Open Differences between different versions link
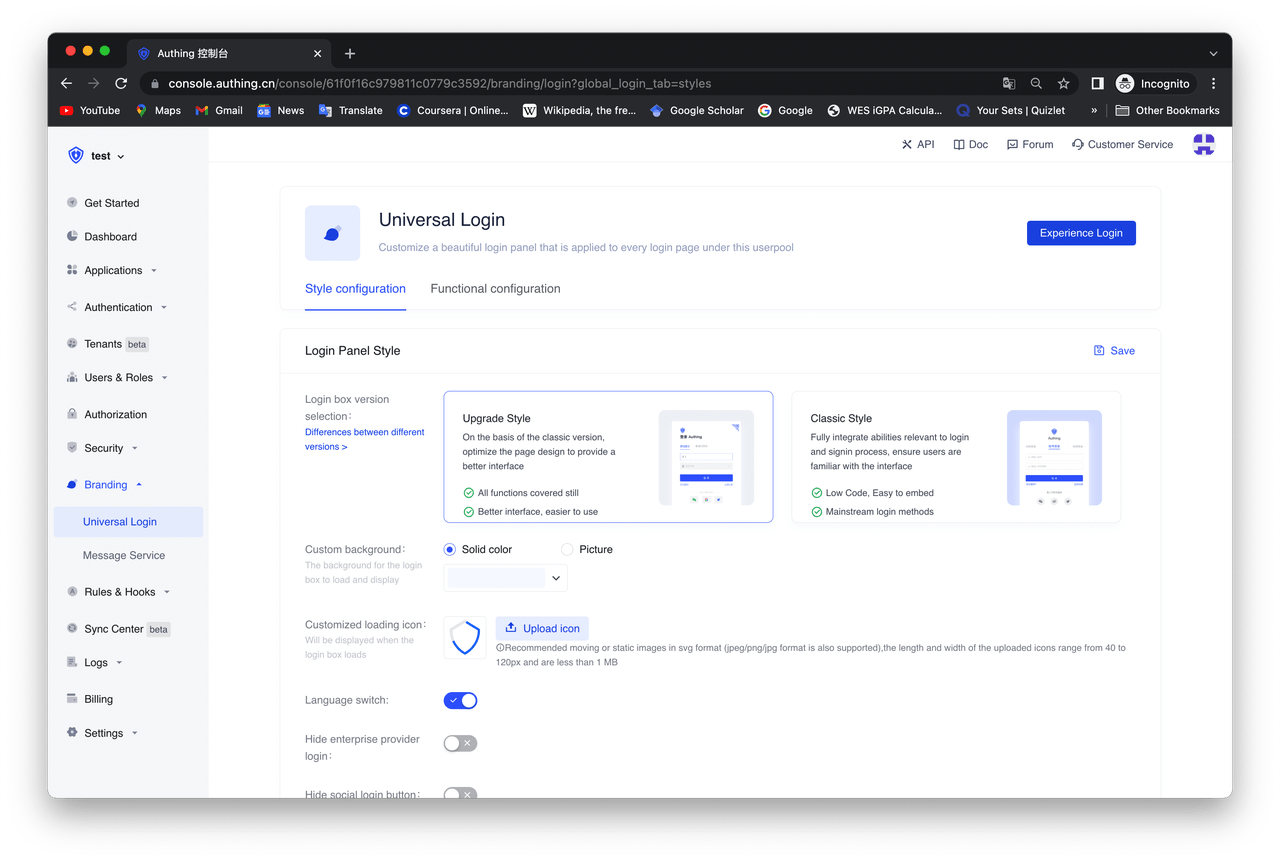 point(364,440)
